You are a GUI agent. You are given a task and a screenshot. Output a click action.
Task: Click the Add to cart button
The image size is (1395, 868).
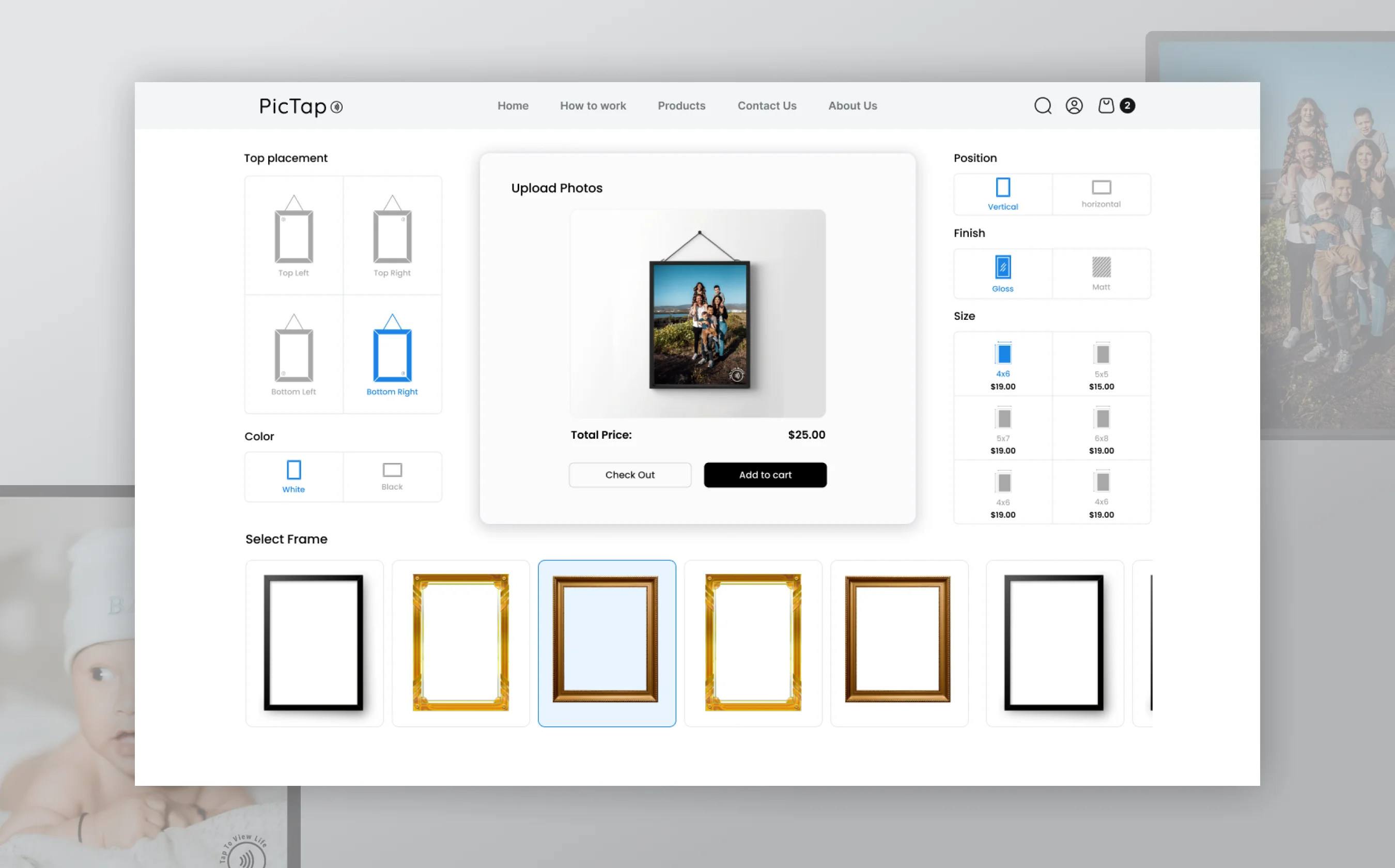765,475
